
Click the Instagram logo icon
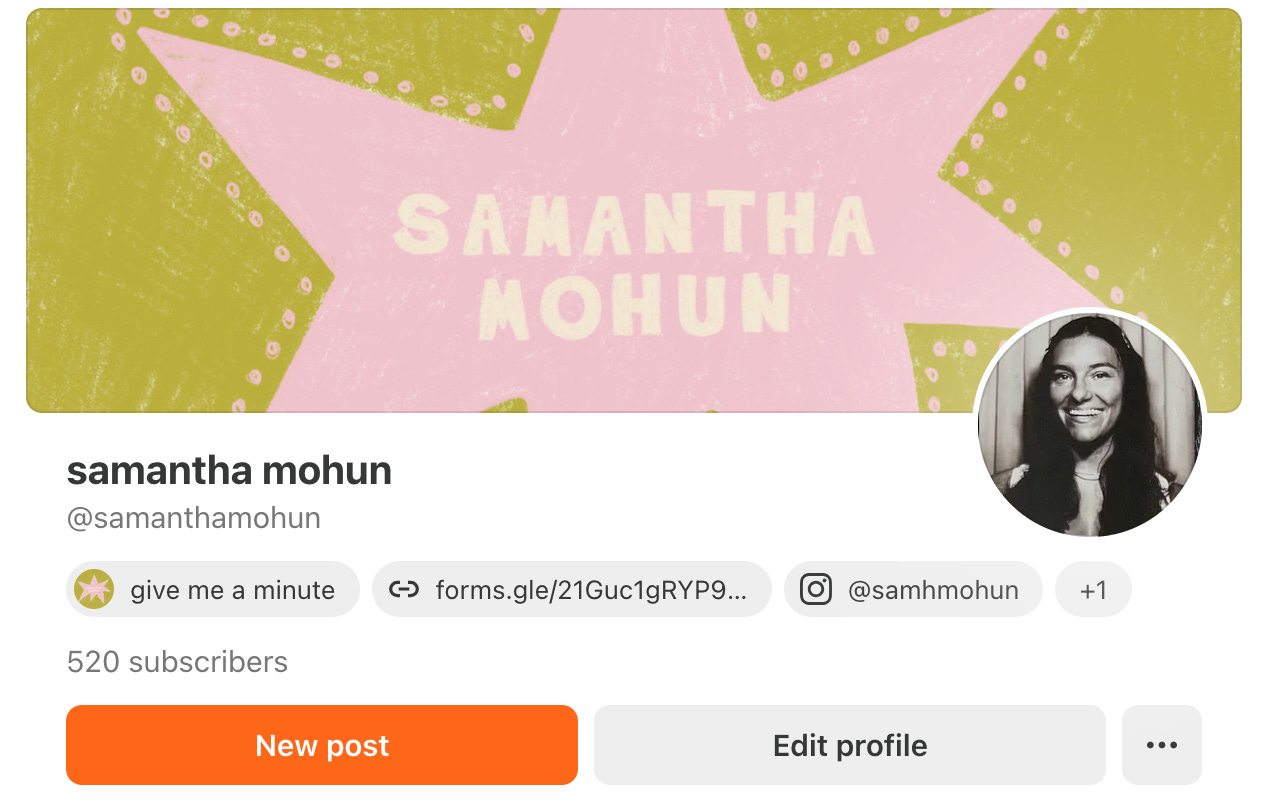[x=816, y=590]
